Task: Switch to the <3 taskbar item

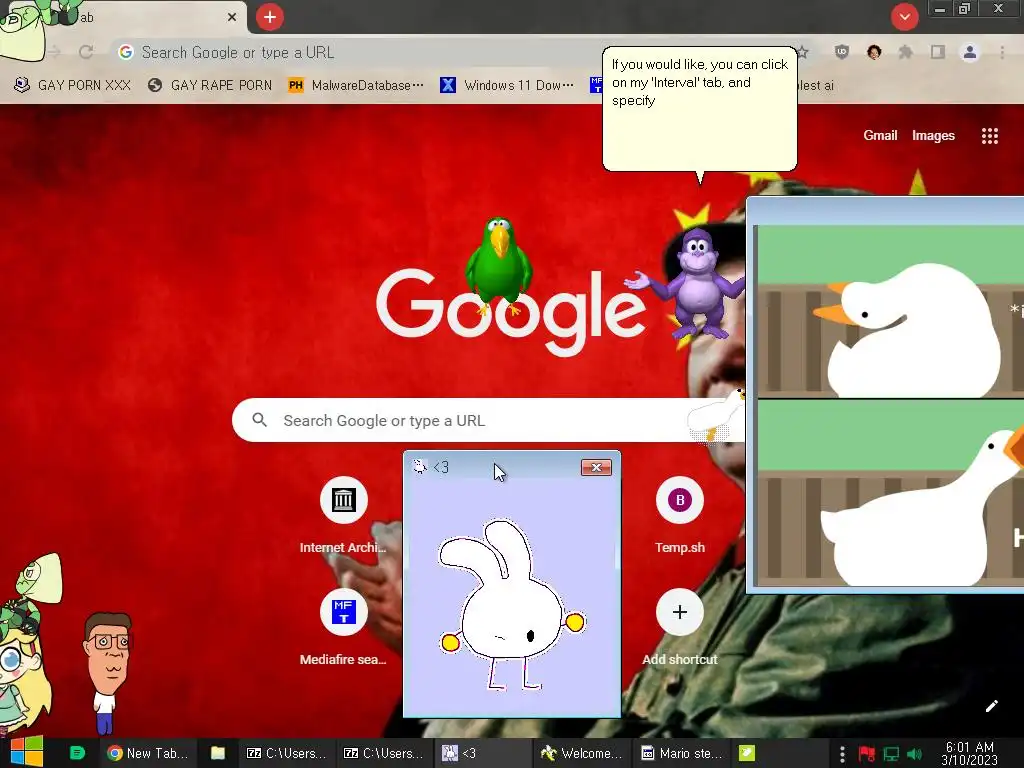Action: click(x=483, y=753)
